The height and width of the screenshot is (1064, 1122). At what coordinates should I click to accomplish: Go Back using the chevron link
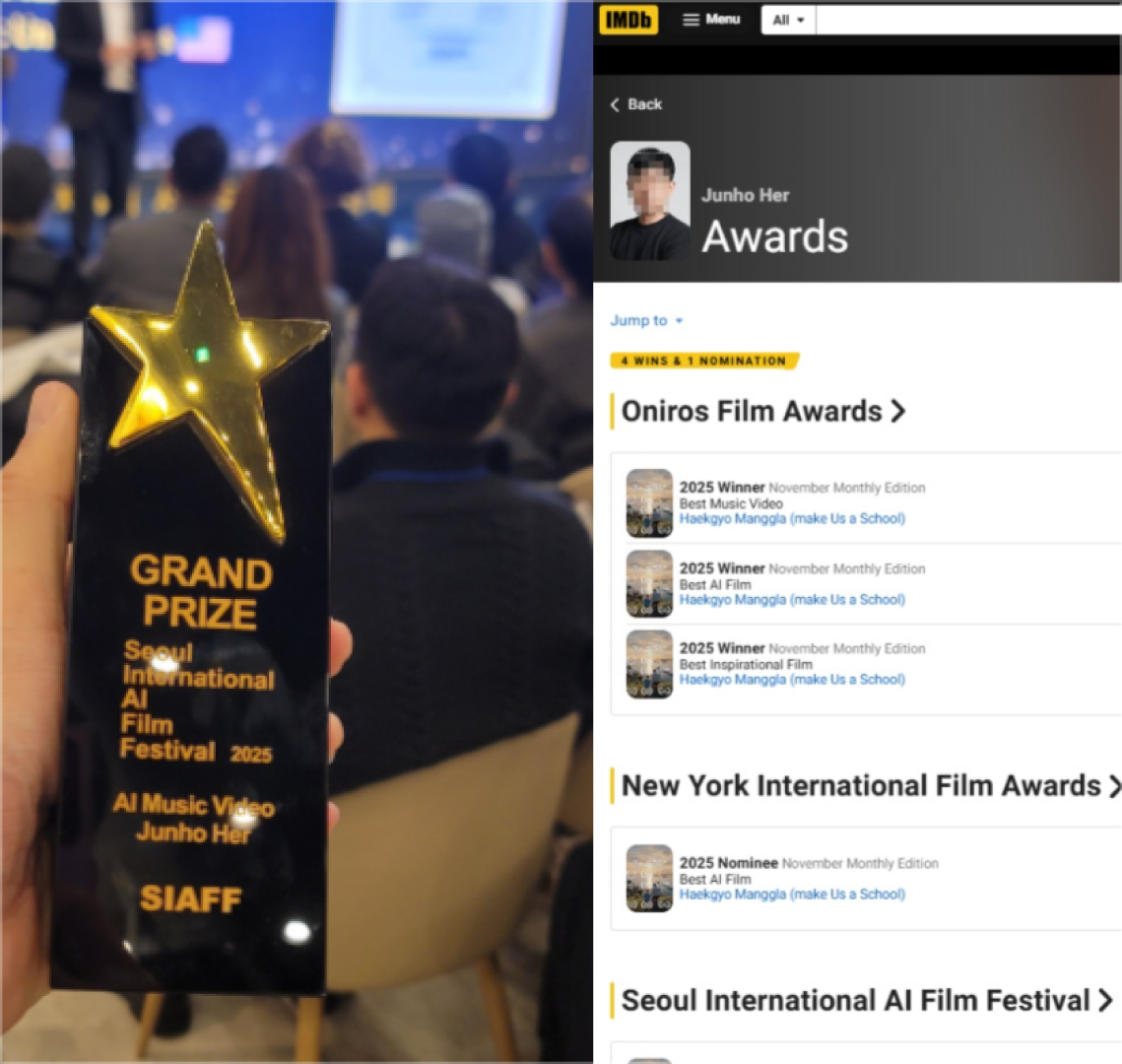point(636,104)
